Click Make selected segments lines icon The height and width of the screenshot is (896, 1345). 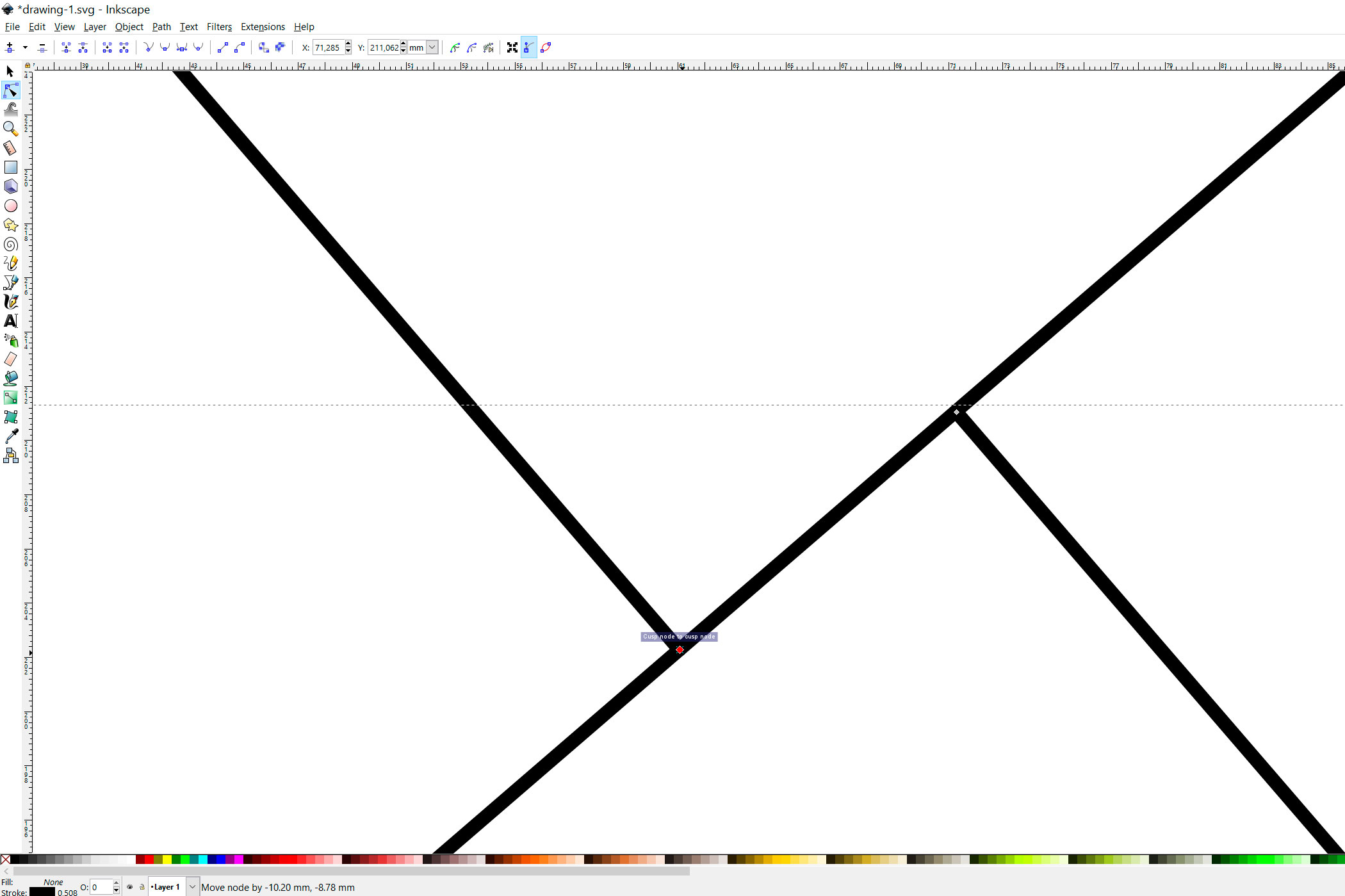(x=222, y=47)
